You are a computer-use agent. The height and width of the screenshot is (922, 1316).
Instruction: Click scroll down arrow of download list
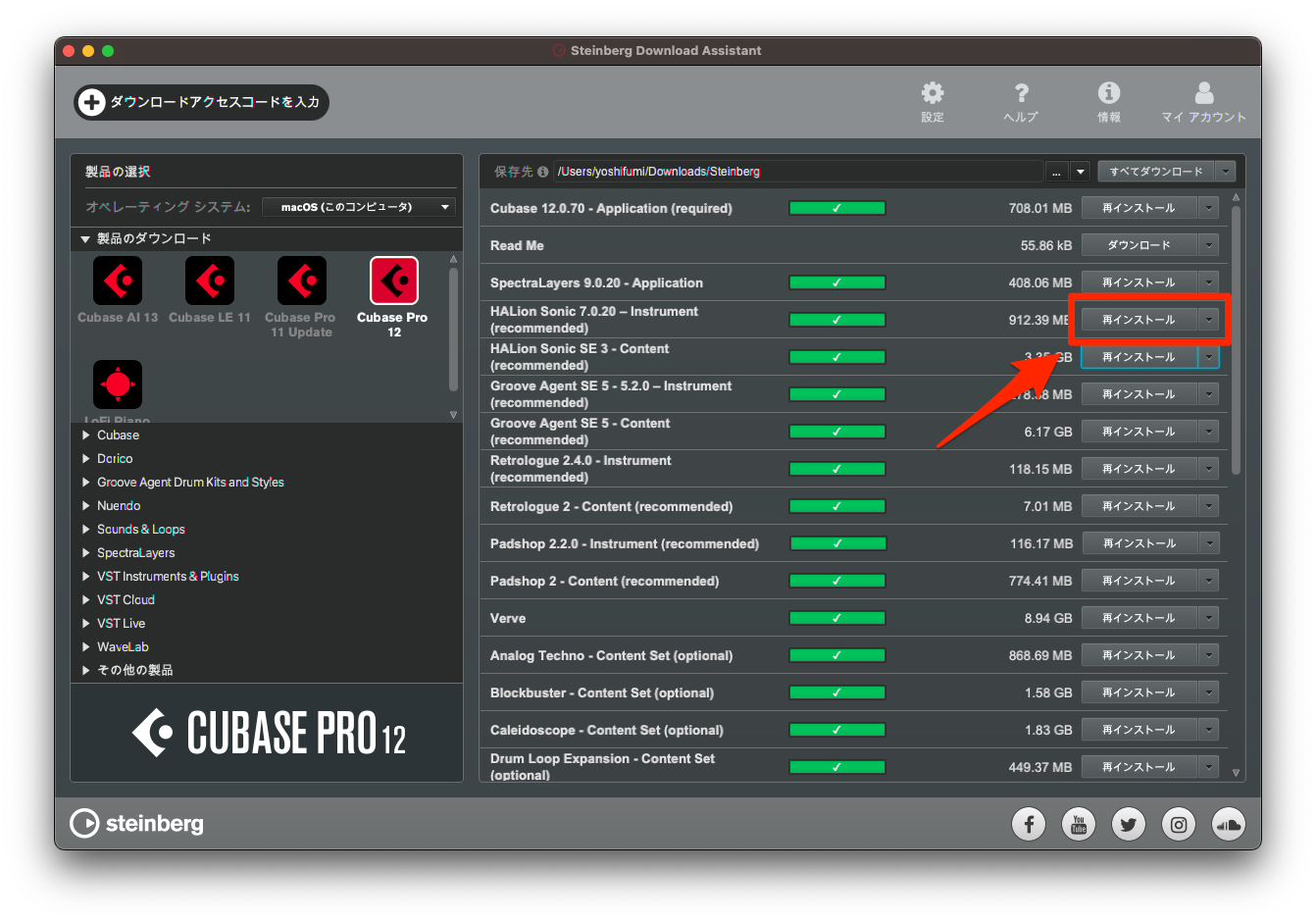[x=1236, y=773]
